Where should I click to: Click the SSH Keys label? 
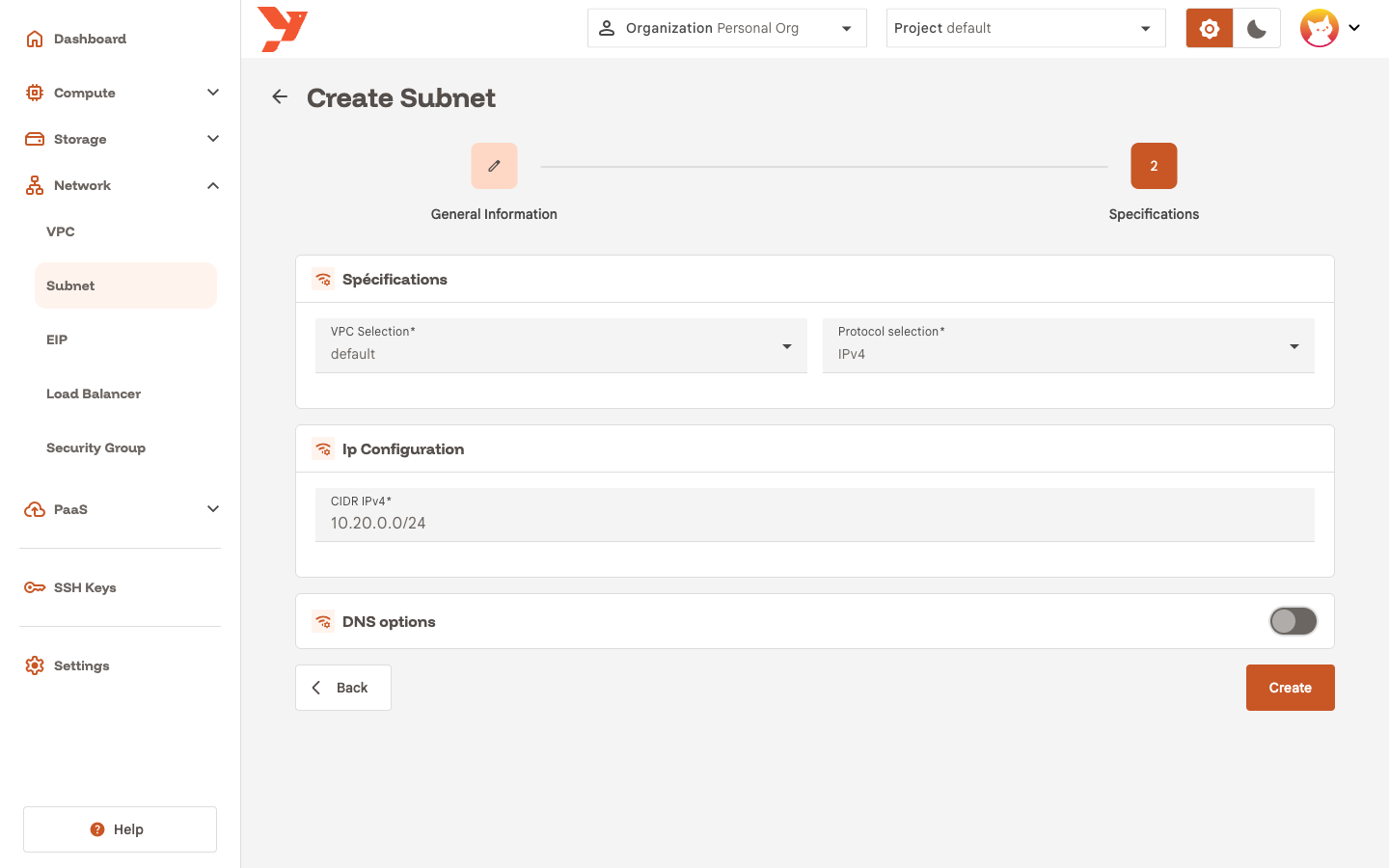pos(85,587)
